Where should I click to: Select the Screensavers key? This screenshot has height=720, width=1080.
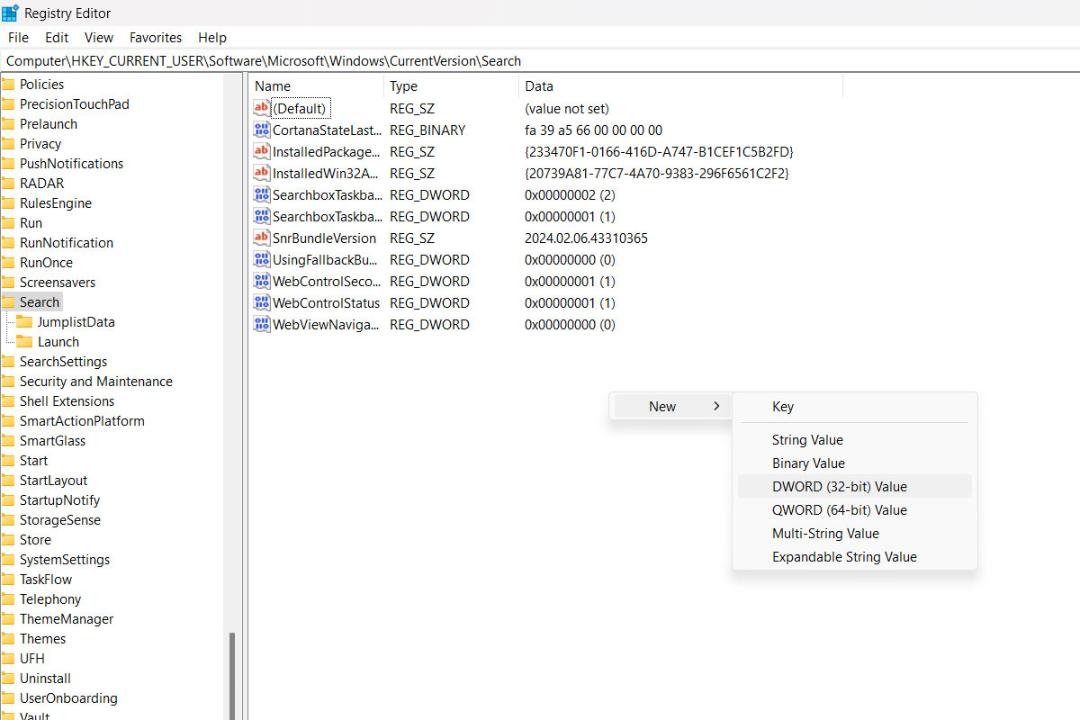click(58, 282)
